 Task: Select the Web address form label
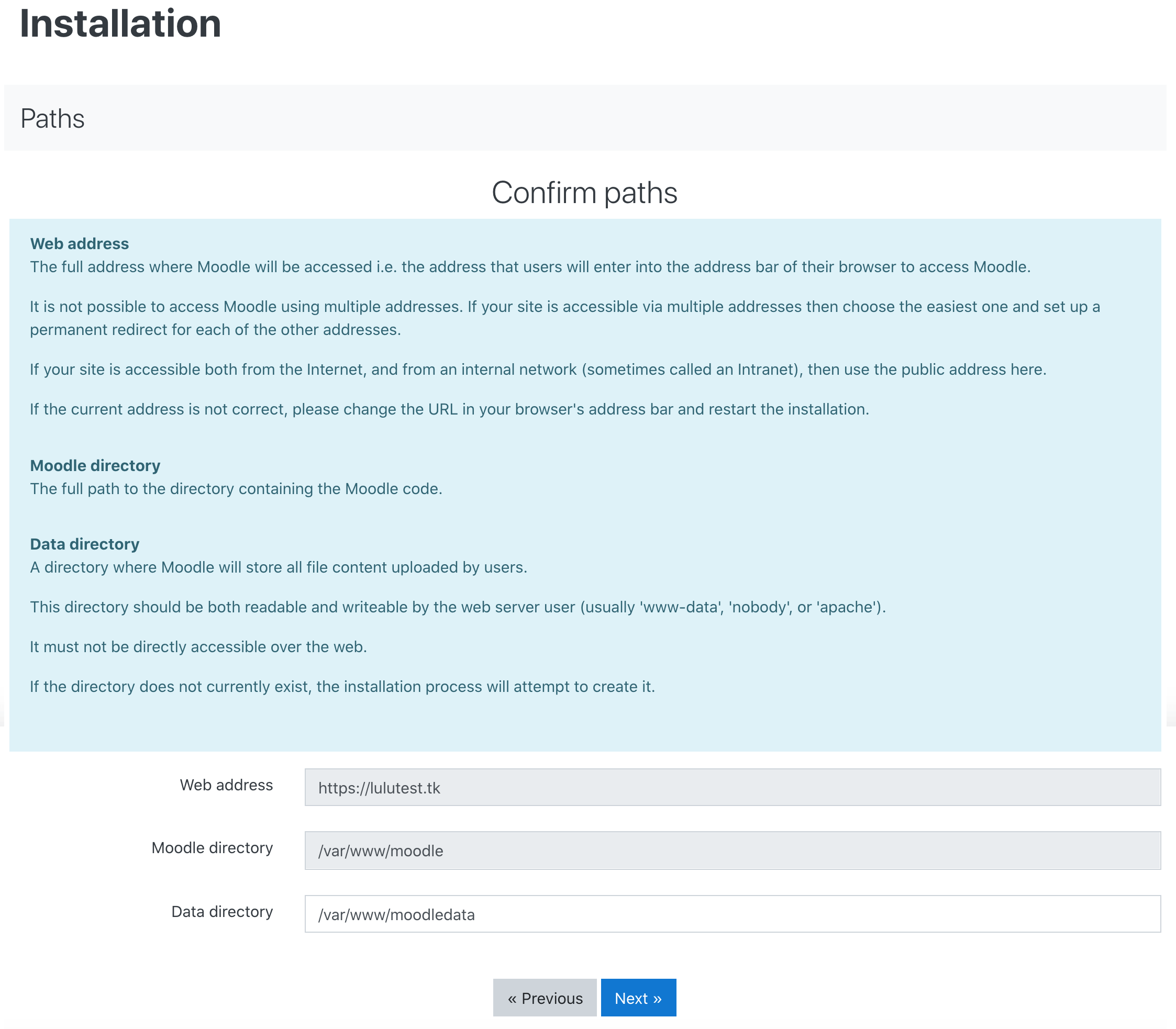226,785
